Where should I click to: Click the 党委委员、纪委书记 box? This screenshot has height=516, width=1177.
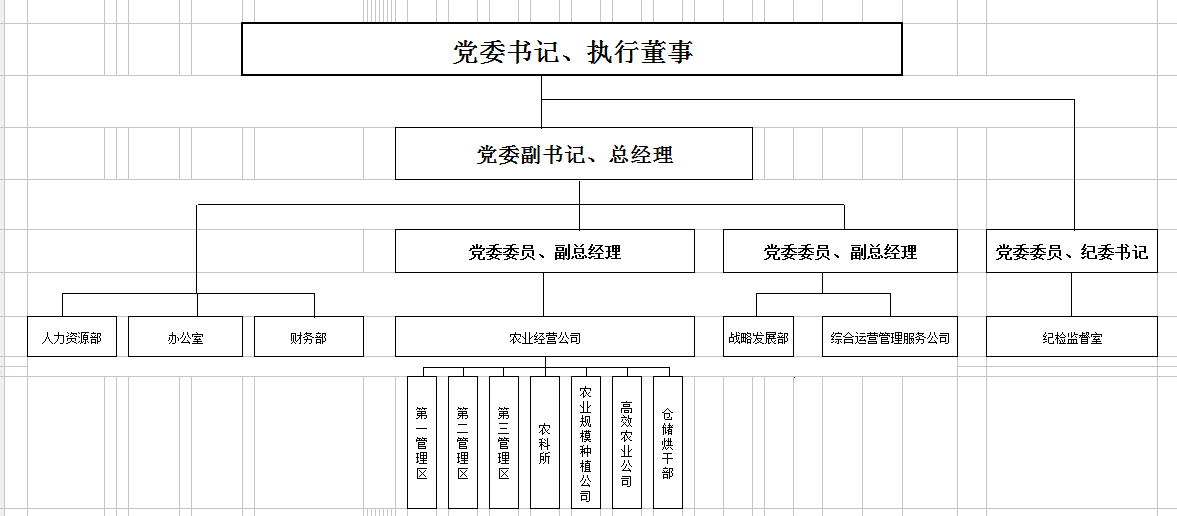pos(1072,251)
